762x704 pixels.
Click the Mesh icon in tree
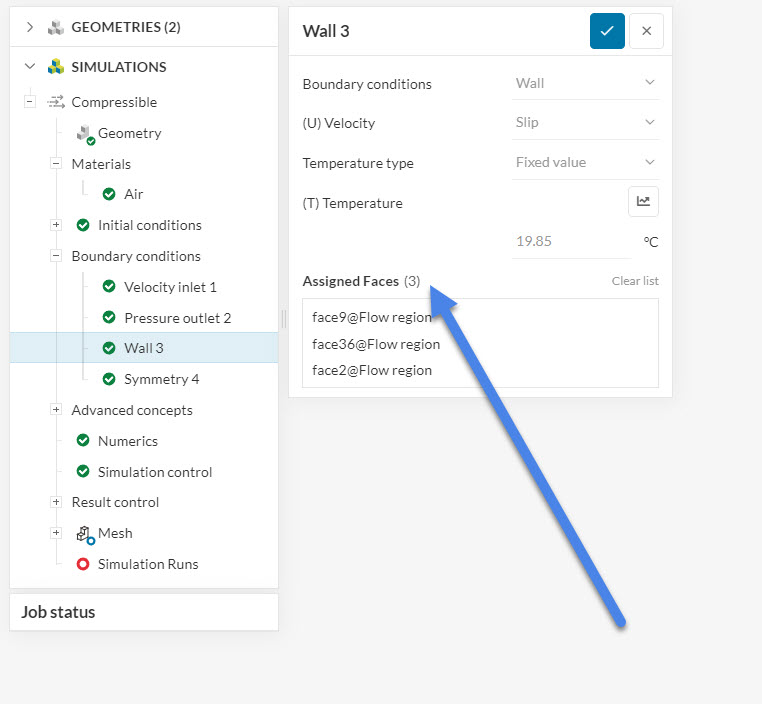click(x=84, y=534)
